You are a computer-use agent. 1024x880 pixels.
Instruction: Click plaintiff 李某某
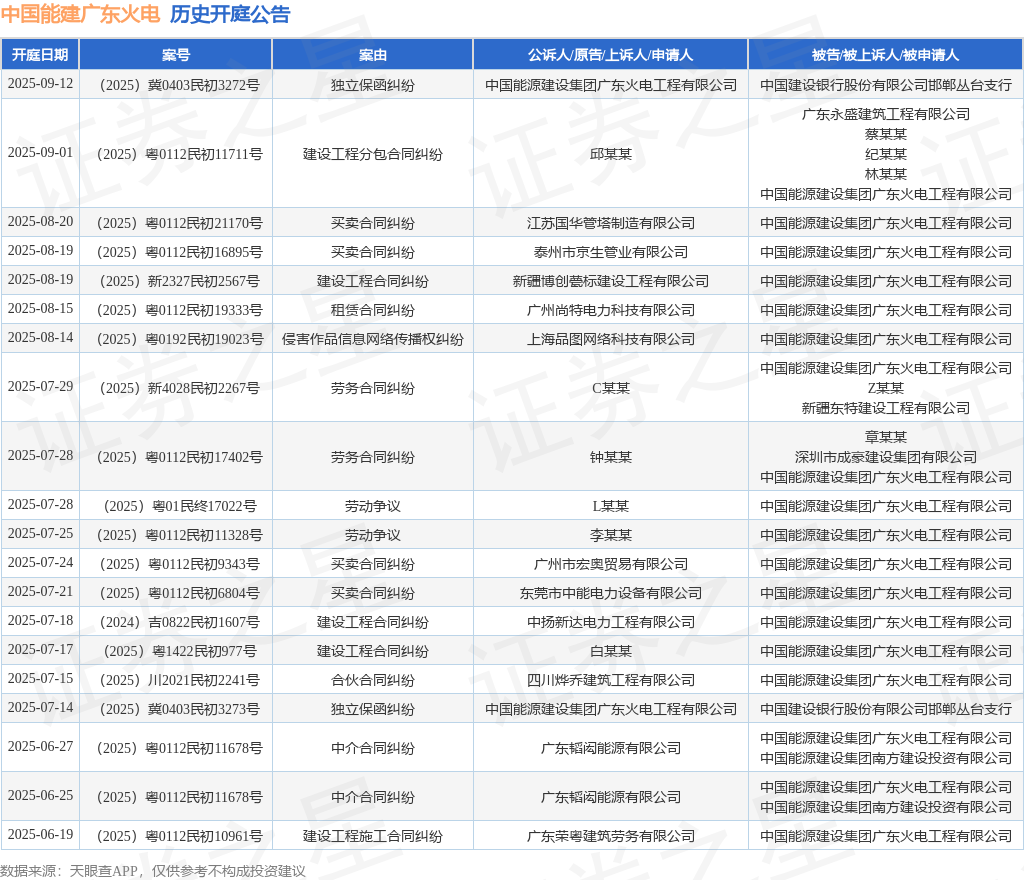(611, 535)
